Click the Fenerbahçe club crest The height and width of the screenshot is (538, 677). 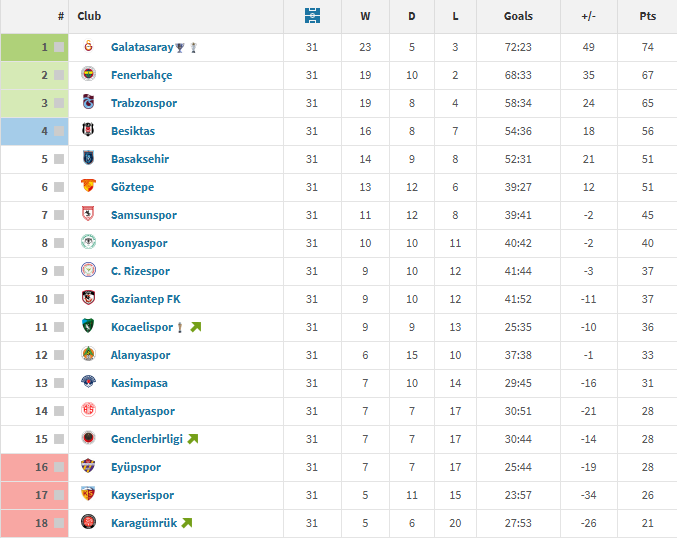pyautogui.click(x=88, y=74)
